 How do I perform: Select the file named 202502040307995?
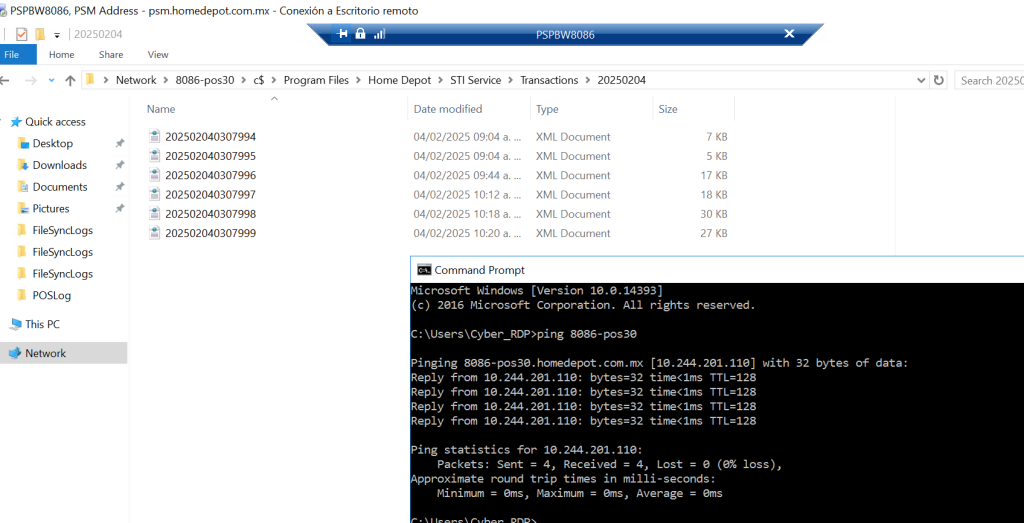[210, 156]
